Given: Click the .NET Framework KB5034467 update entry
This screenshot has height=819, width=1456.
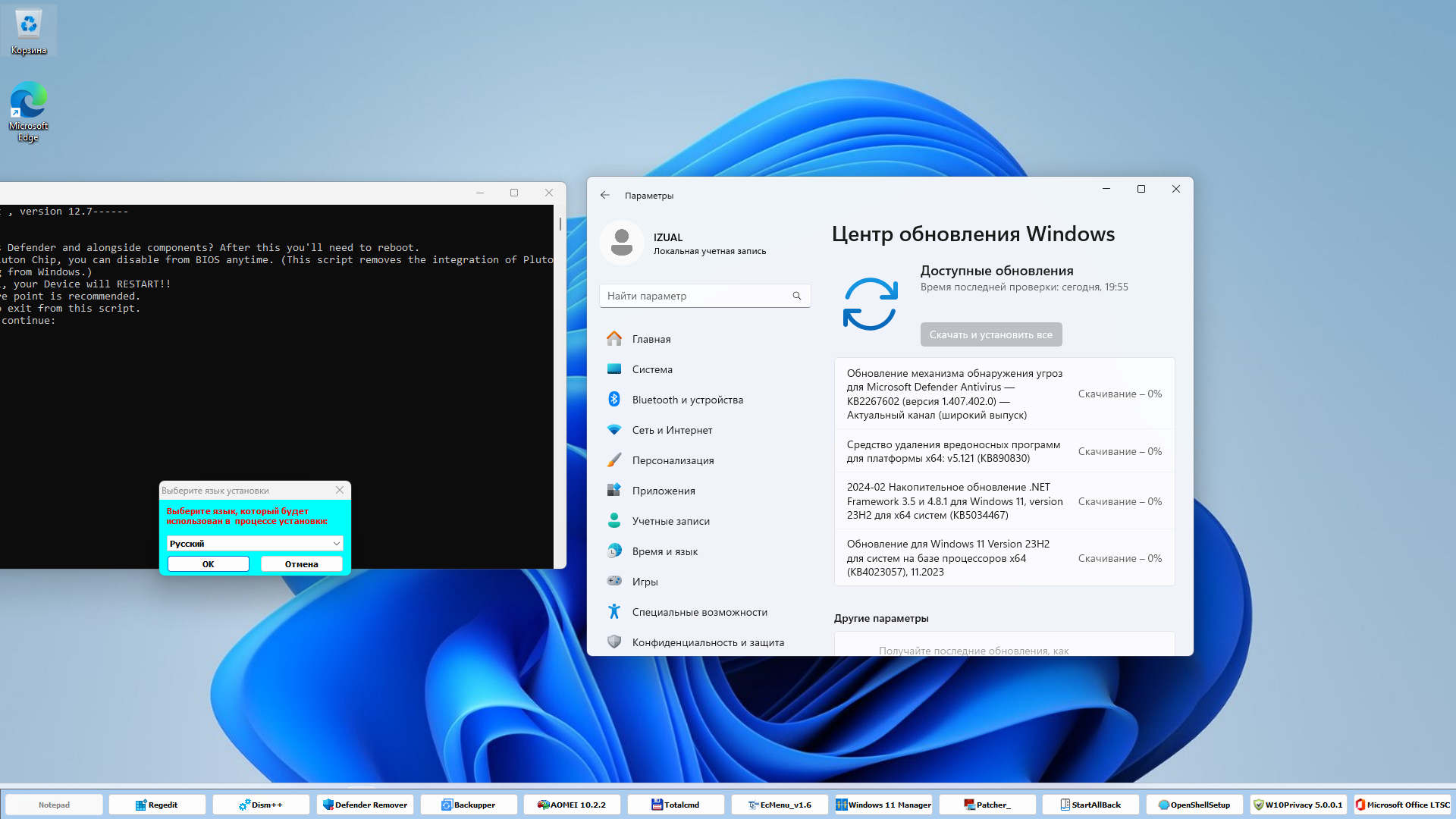Looking at the screenshot, I should [x=1005, y=501].
